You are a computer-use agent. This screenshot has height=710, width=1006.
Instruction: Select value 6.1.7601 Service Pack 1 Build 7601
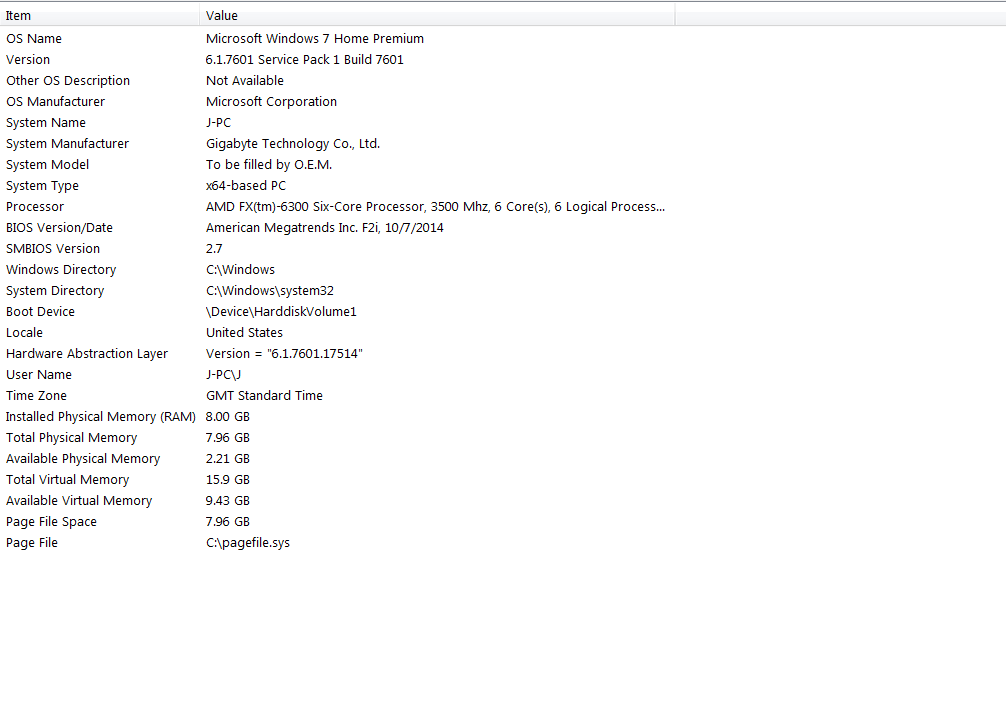(x=304, y=60)
